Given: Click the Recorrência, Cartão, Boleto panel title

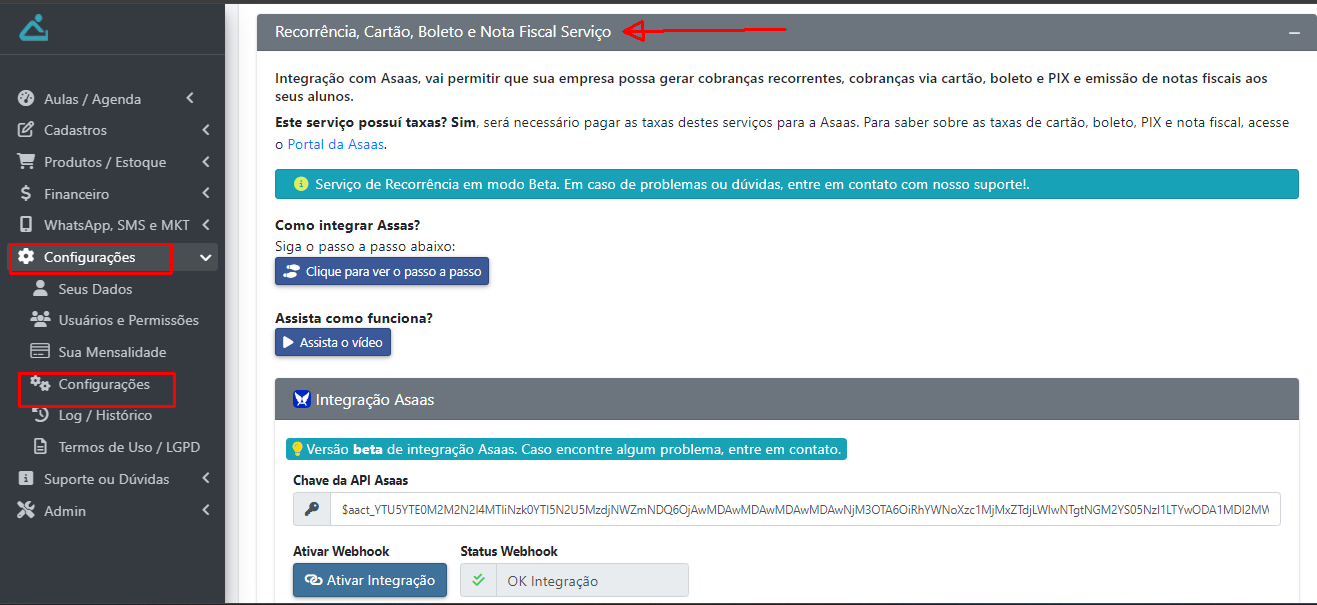Looking at the screenshot, I should click(443, 32).
